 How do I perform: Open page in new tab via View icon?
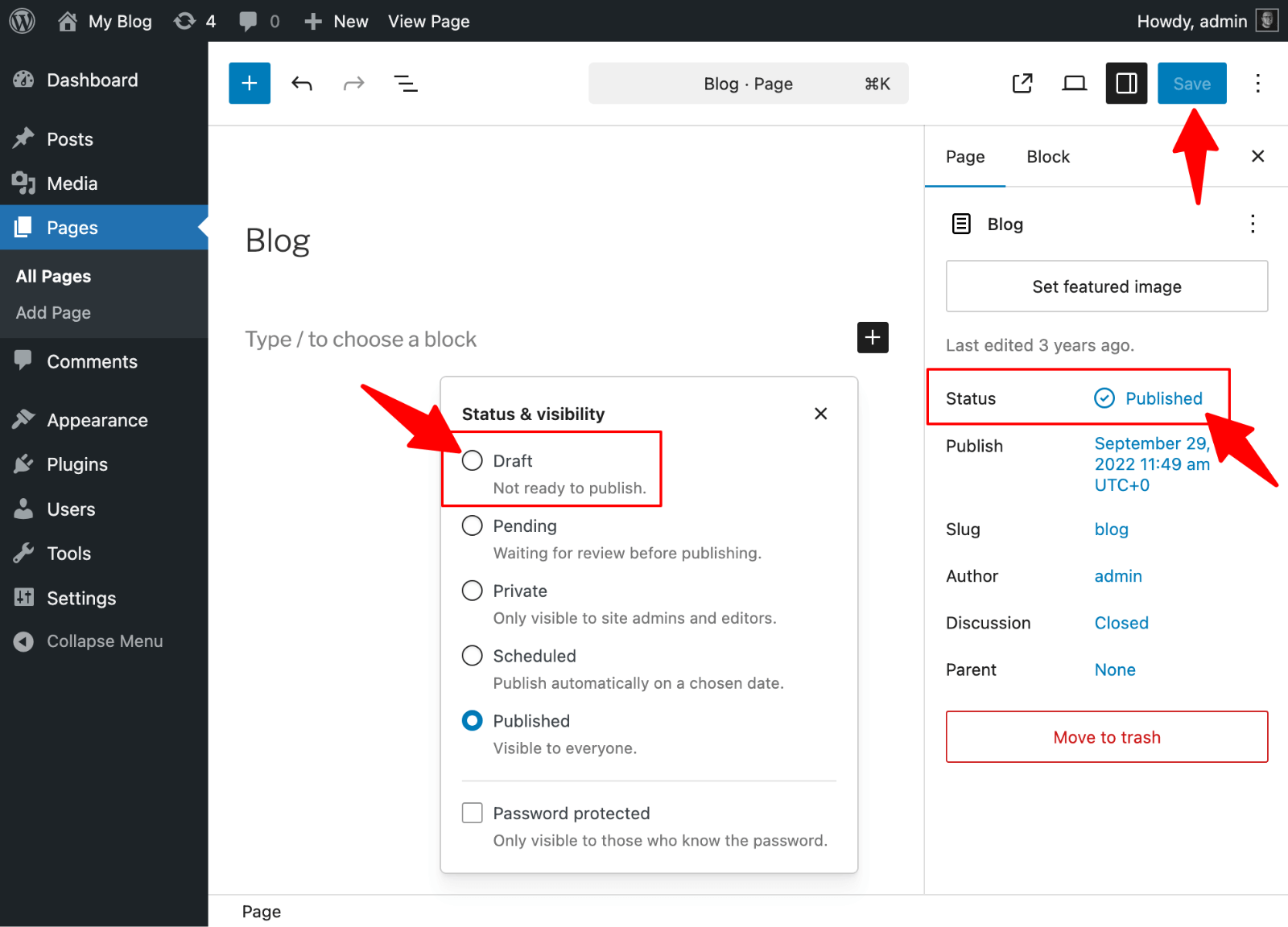(1022, 84)
